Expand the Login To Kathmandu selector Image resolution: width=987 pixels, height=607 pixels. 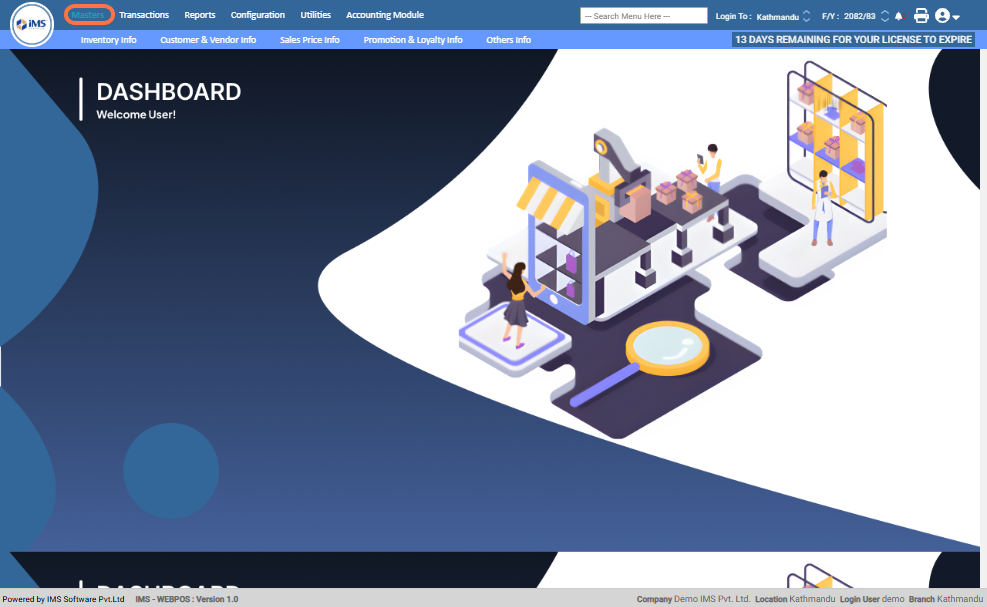(806, 16)
